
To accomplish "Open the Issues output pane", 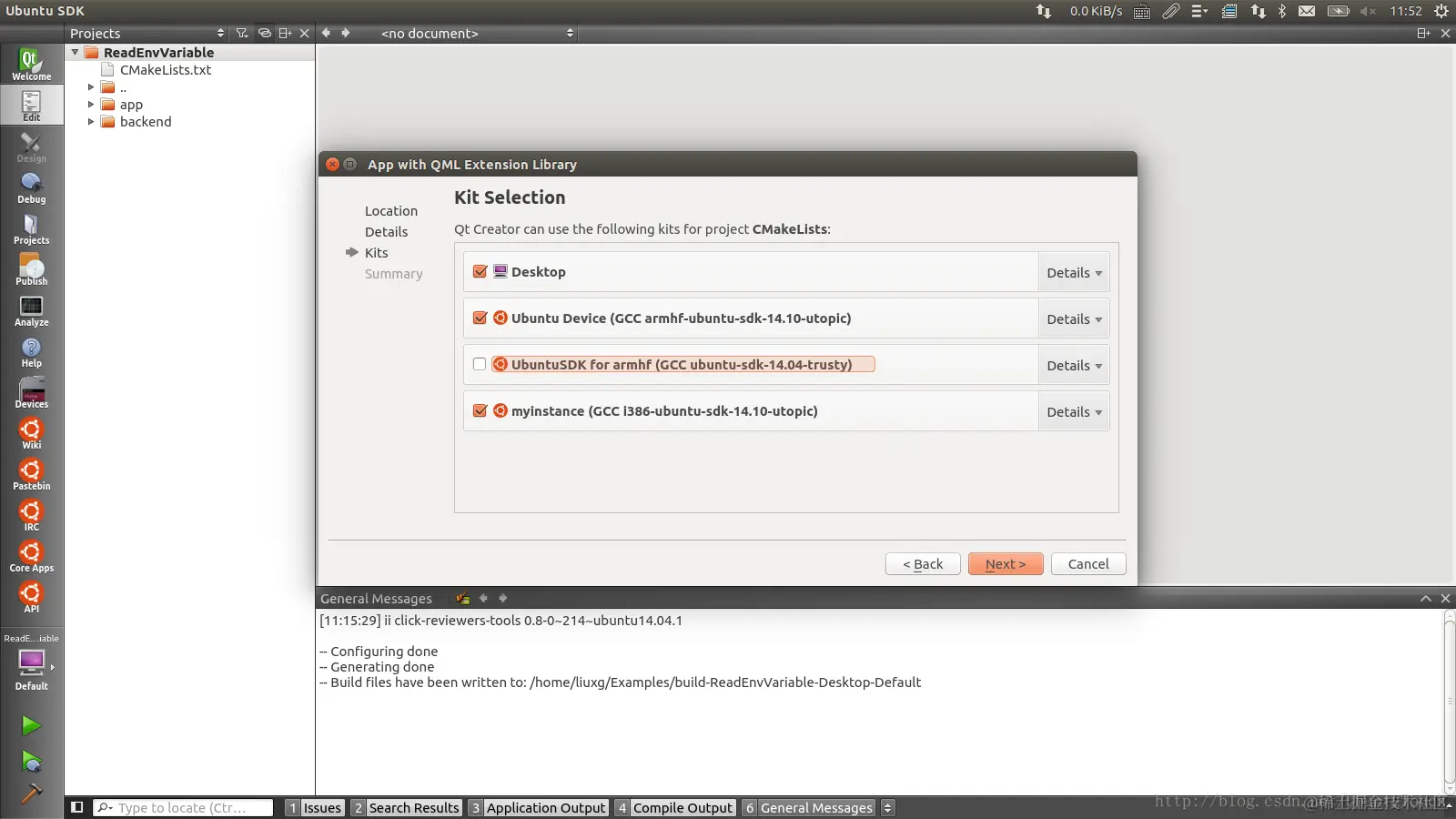I will pos(315,808).
